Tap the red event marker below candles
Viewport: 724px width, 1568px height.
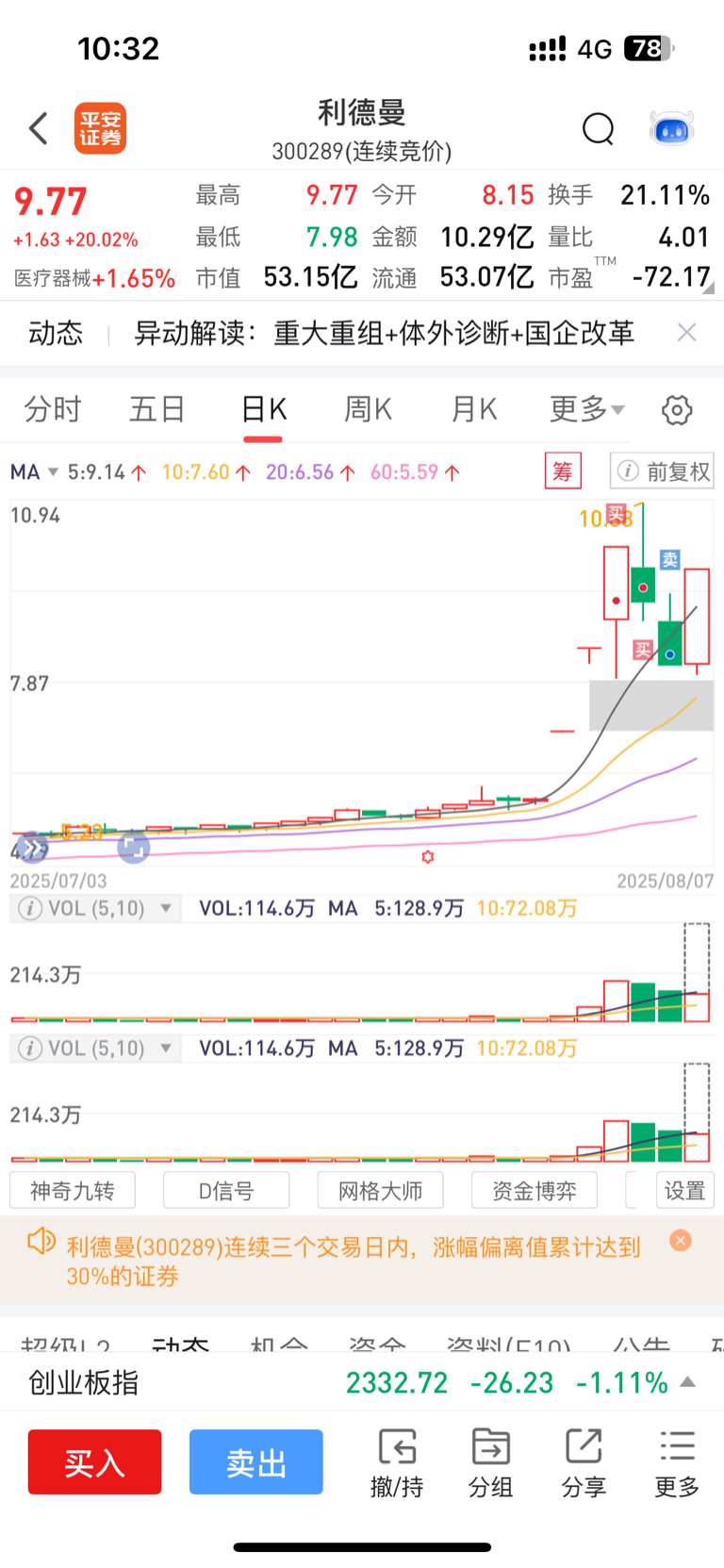coord(428,856)
